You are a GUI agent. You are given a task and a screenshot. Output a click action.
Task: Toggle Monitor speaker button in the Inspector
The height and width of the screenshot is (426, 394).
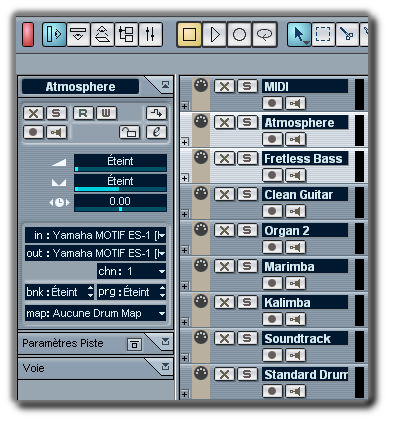click(56, 132)
